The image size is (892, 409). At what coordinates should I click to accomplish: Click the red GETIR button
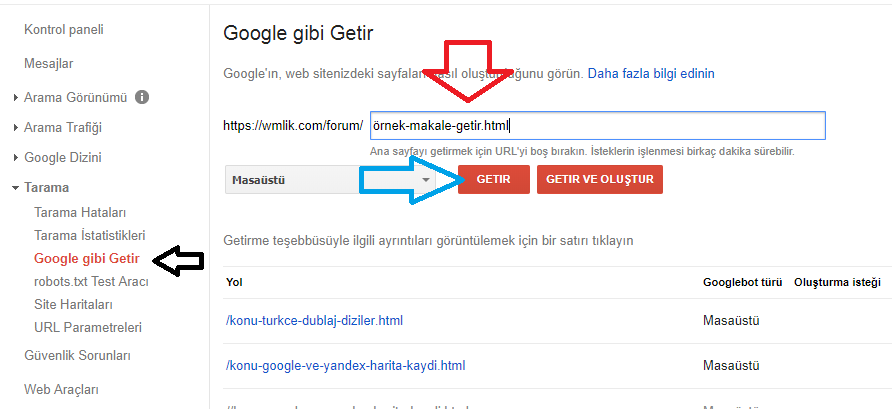pos(494,180)
